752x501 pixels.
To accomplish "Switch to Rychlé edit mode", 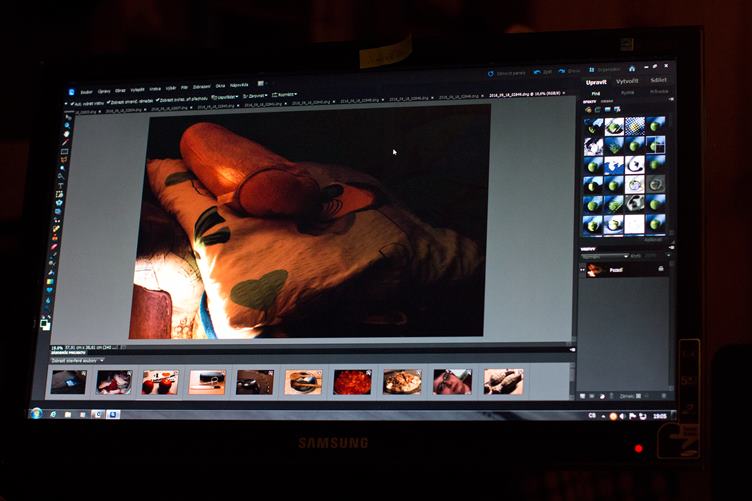I will (x=627, y=93).
